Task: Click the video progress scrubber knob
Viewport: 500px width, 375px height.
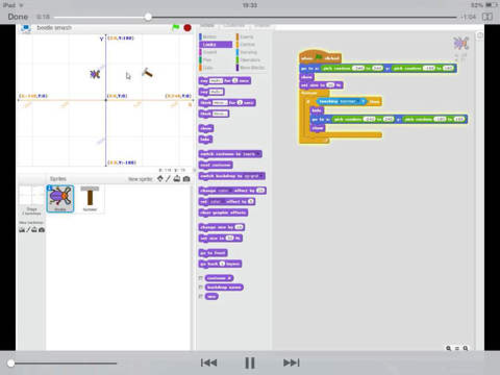Action: pyautogui.click(x=148, y=17)
